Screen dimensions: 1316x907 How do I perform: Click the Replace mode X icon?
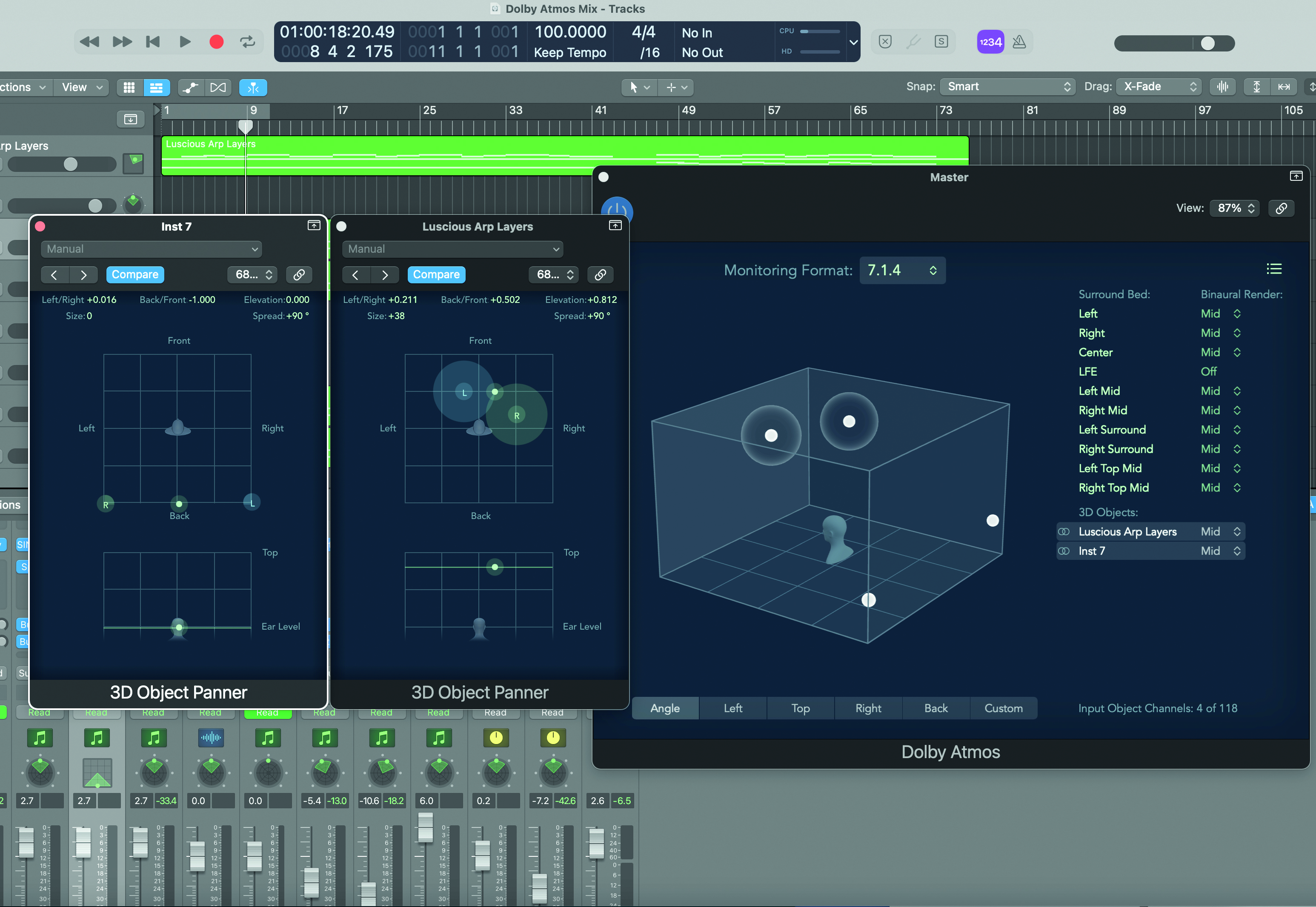pos(885,42)
